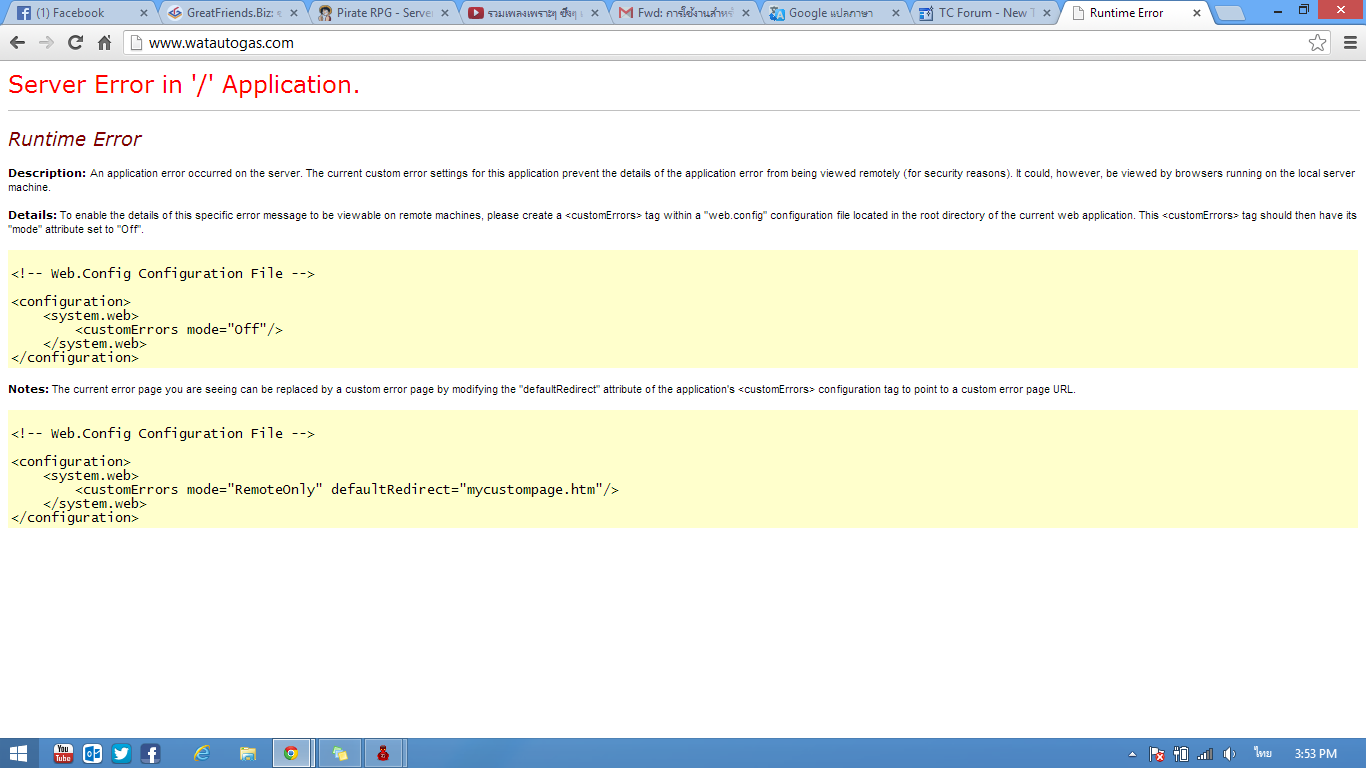Click the speaker volume tray icon

point(1229,754)
